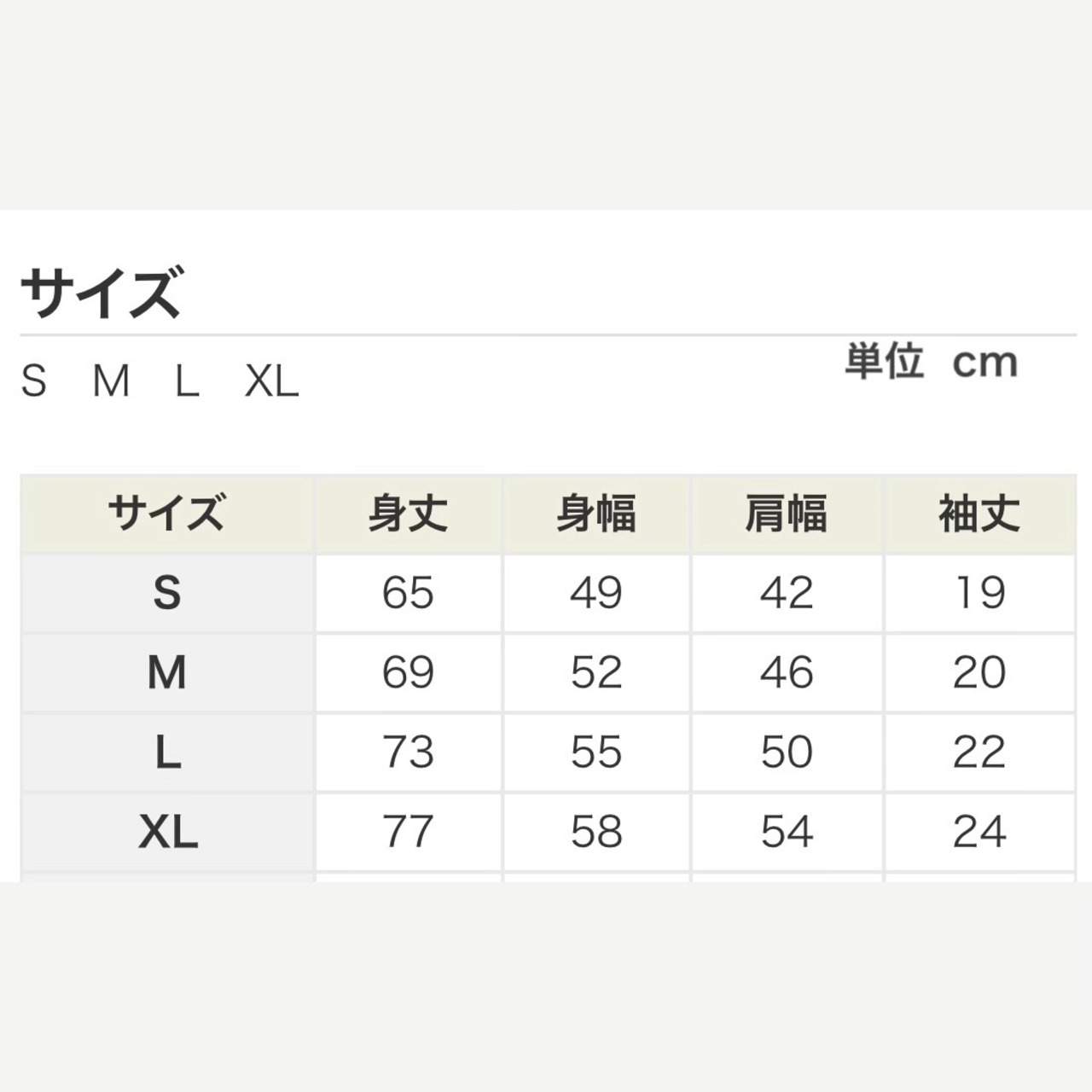Select the M row label in the table
This screenshot has height=1092, width=1092.
pos(167,672)
